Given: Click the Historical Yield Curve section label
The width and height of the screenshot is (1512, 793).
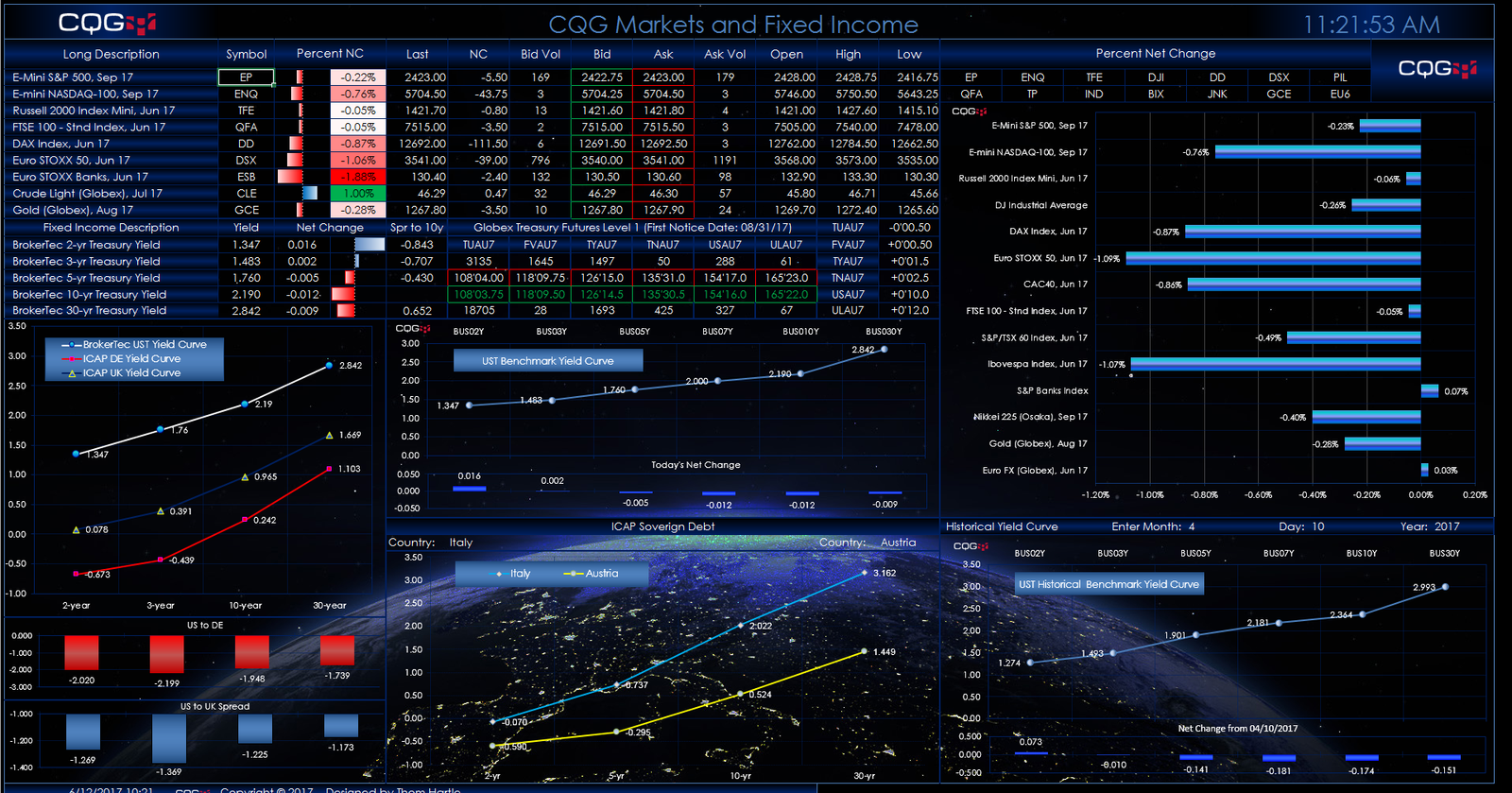Looking at the screenshot, I should tap(1002, 526).
